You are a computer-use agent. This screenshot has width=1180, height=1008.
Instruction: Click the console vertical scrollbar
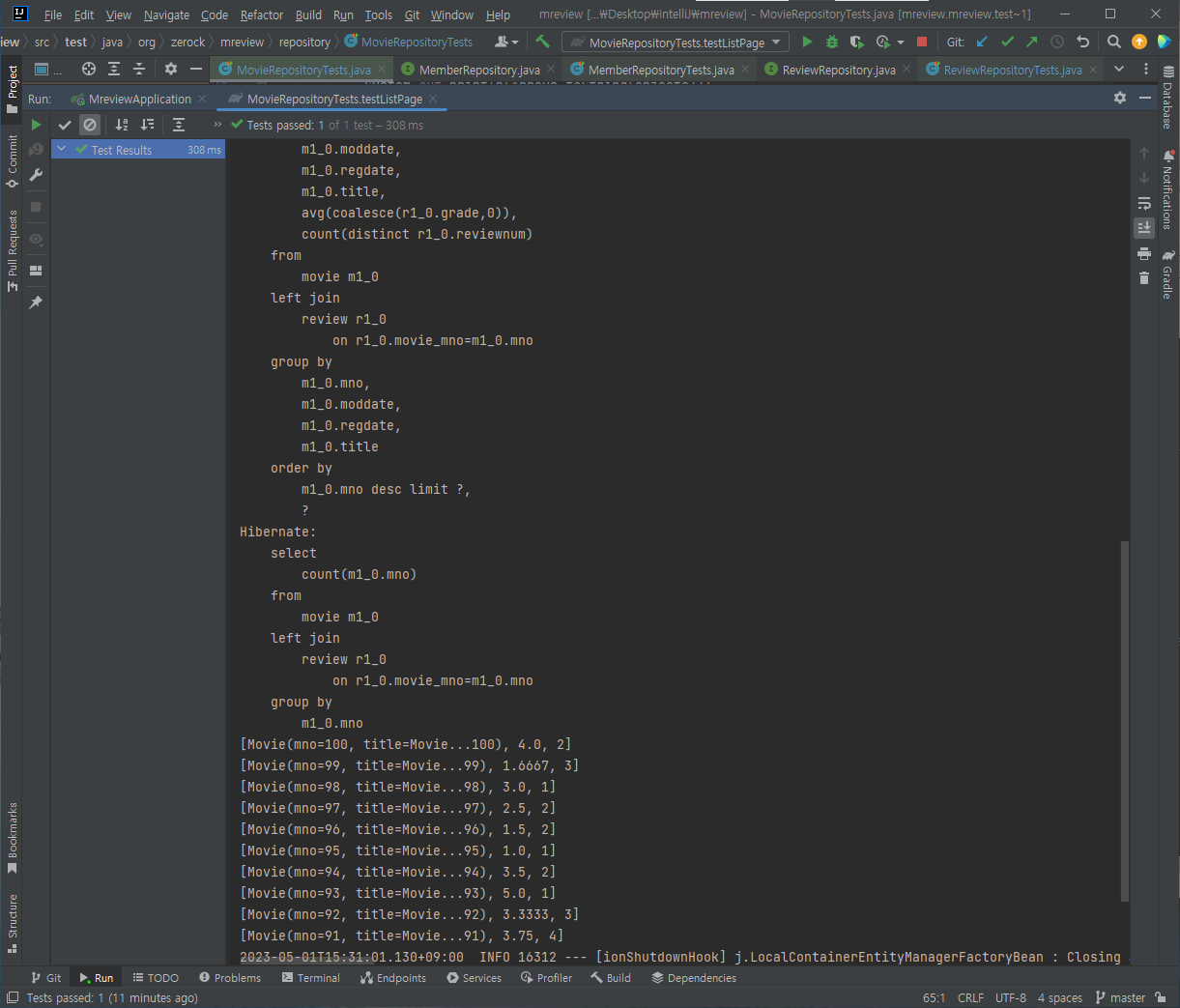tap(1124, 720)
